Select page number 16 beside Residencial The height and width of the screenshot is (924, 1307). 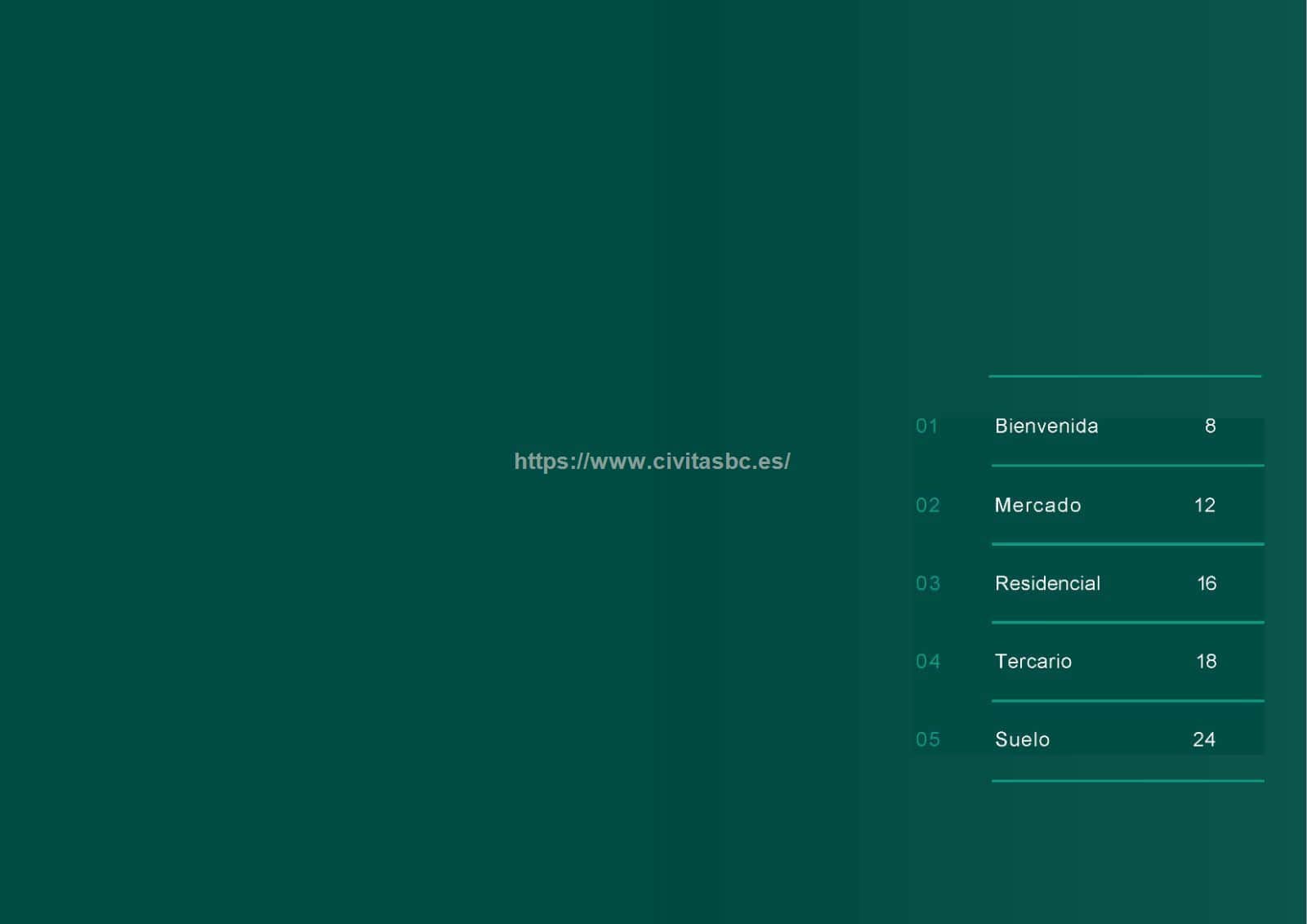pyautogui.click(x=1207, y=583)
